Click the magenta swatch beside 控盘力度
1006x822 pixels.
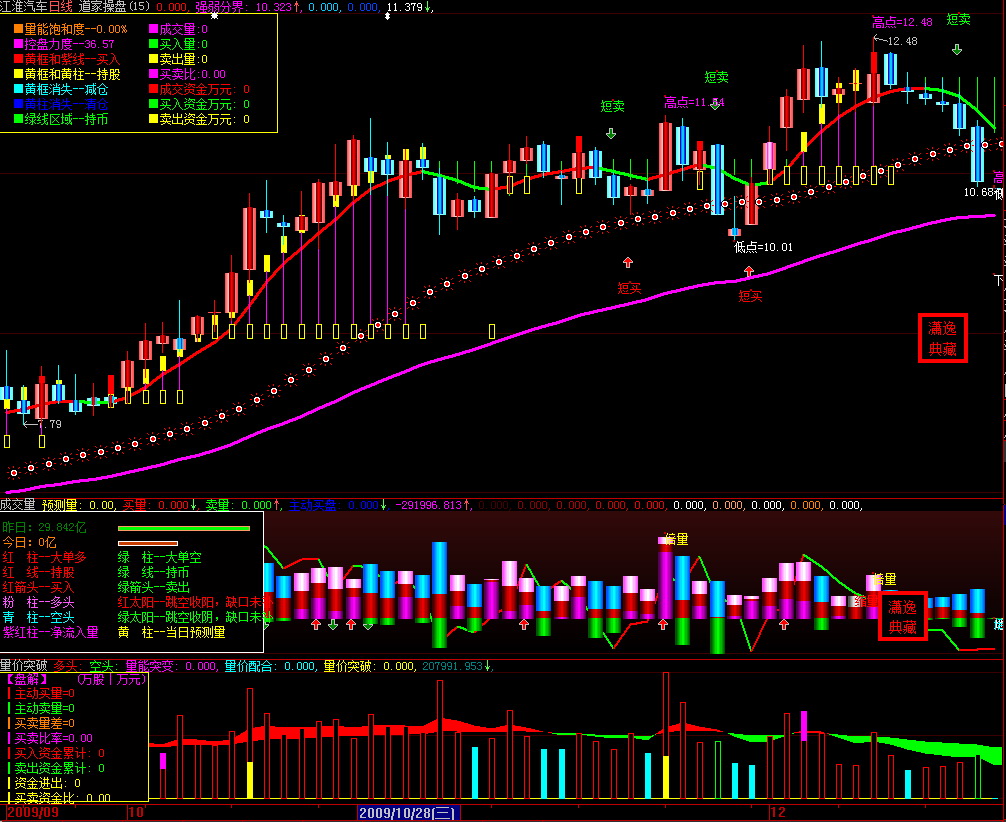click(18, 44)
